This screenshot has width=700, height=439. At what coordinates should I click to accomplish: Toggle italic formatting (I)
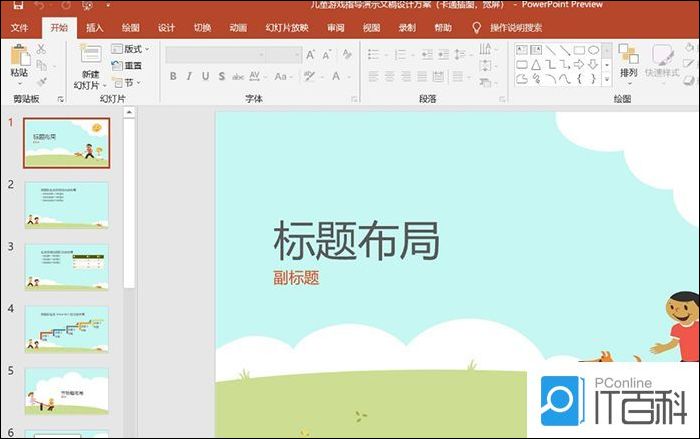point(189,76)
